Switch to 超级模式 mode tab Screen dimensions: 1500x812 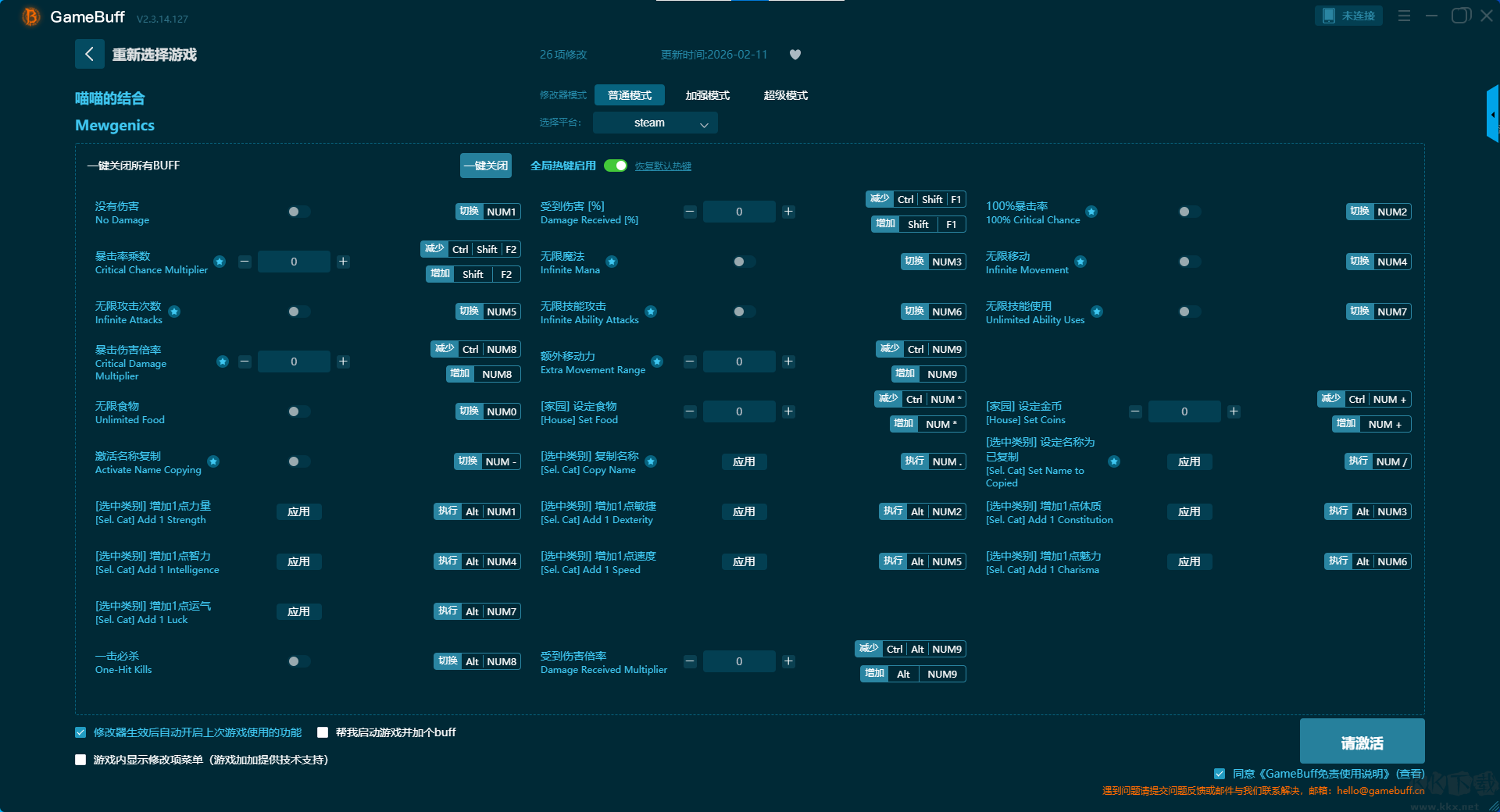tap(785, 95)
